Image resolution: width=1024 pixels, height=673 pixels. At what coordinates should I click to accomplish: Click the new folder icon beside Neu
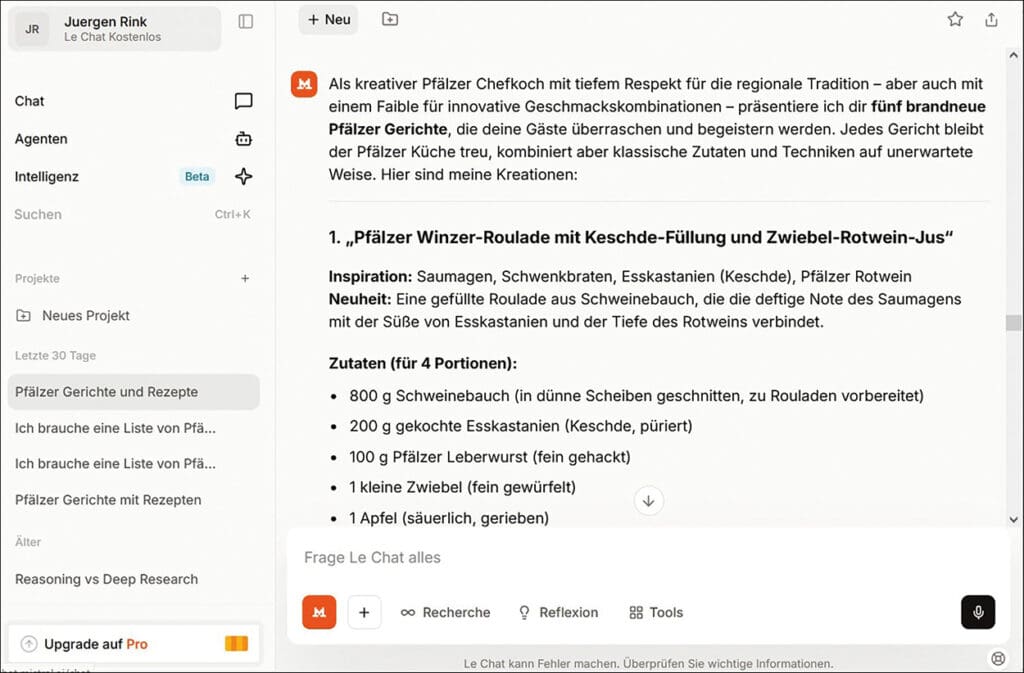coord(390,19)
